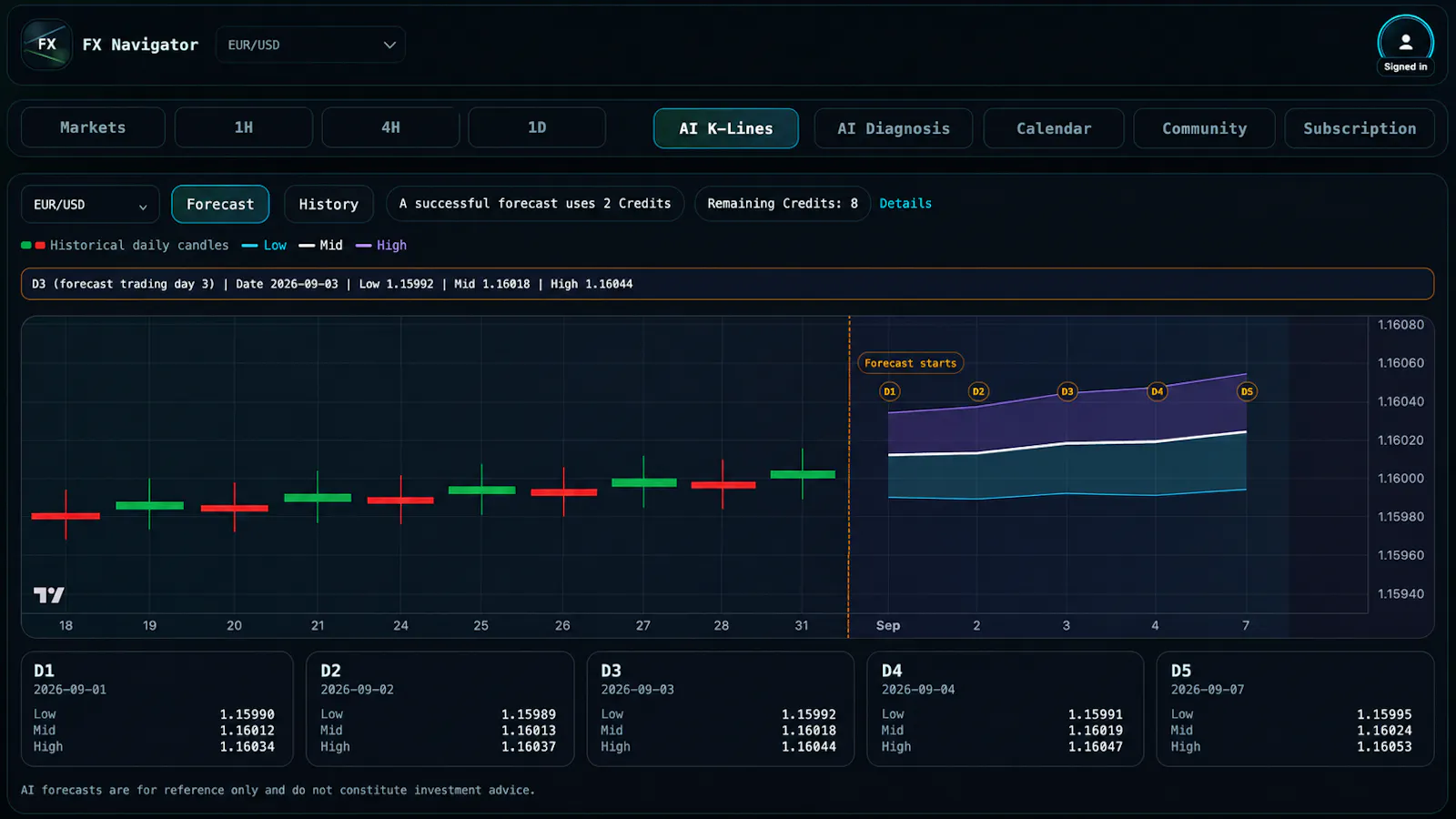Click the Historical daily candles legend
Screen dimensions: 1456x819
[125, 246]
